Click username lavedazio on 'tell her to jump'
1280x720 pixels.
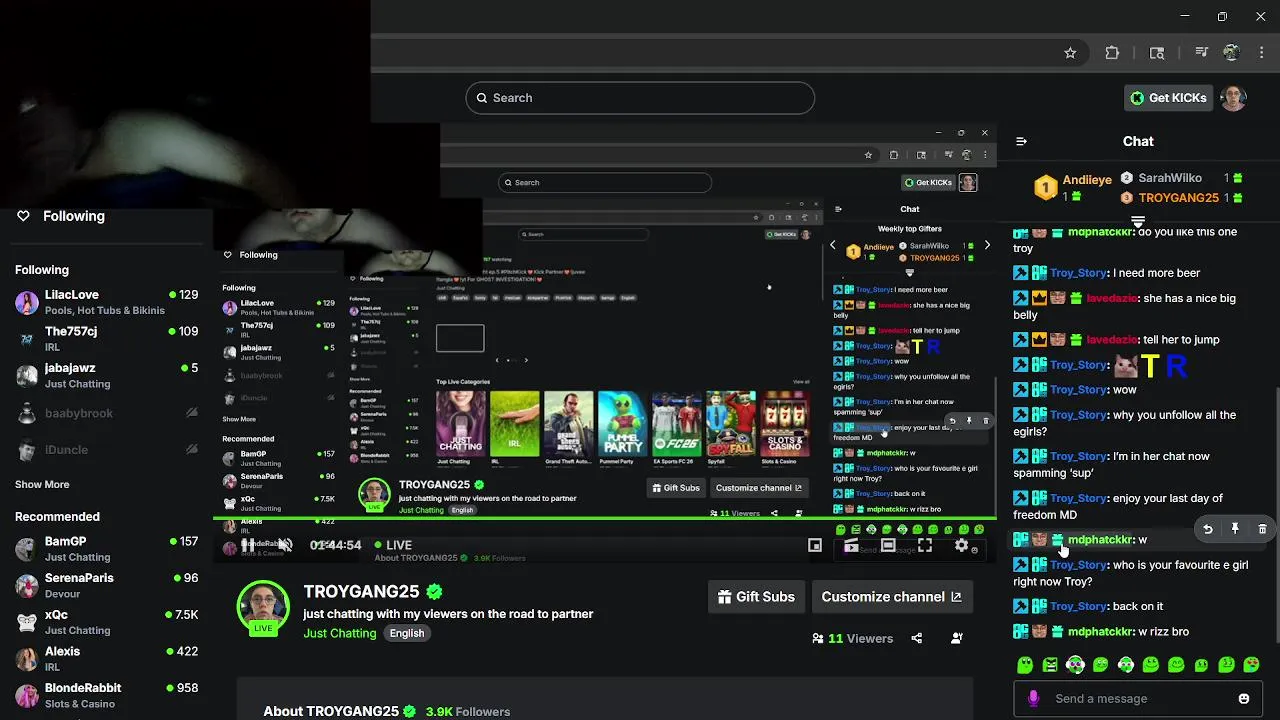click(1109, 340)
